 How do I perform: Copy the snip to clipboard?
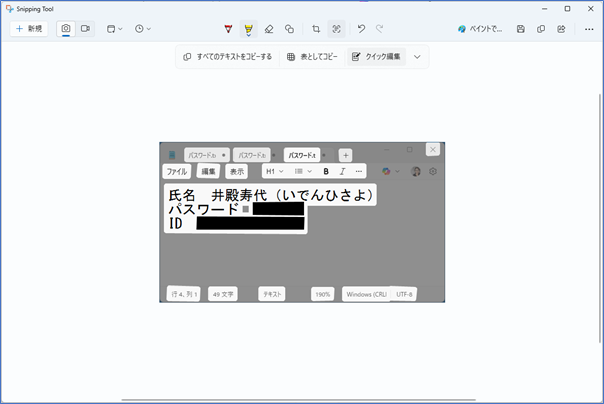(x=541, y=29)
